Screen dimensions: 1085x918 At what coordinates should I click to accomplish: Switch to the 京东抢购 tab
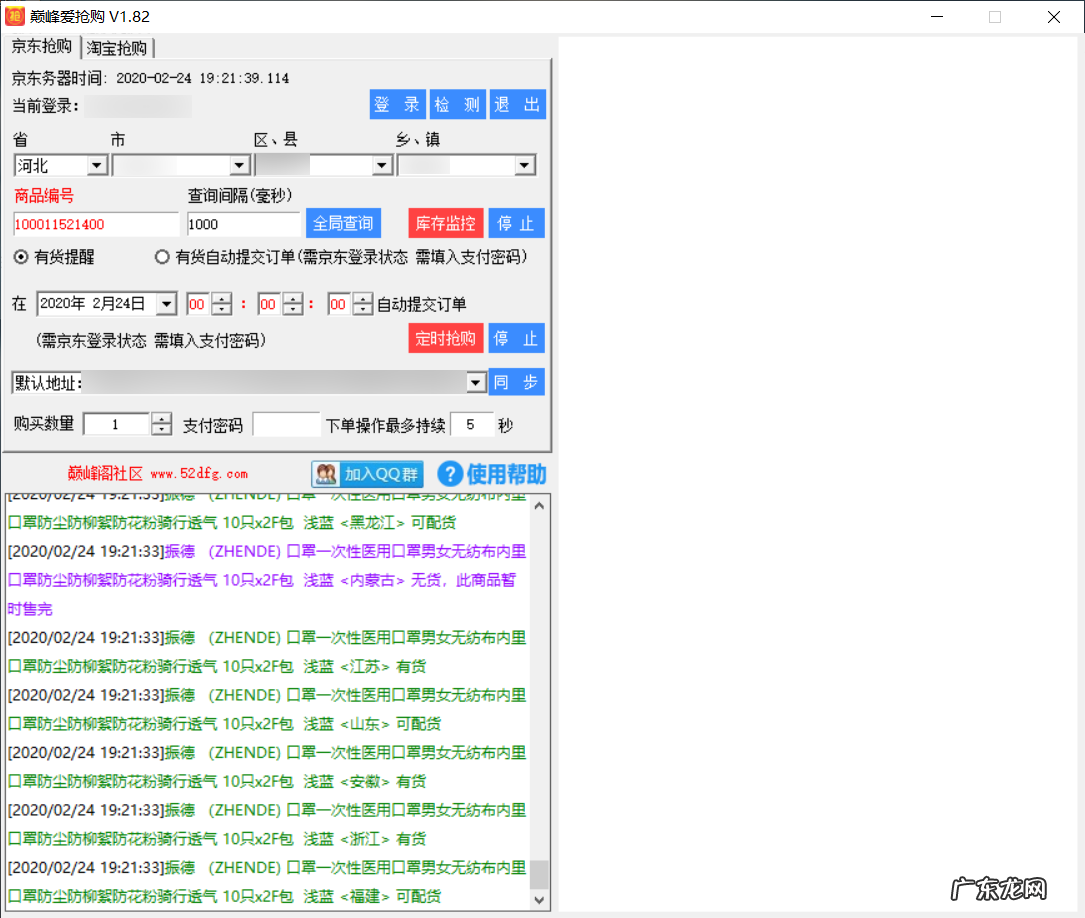[42, 47]
